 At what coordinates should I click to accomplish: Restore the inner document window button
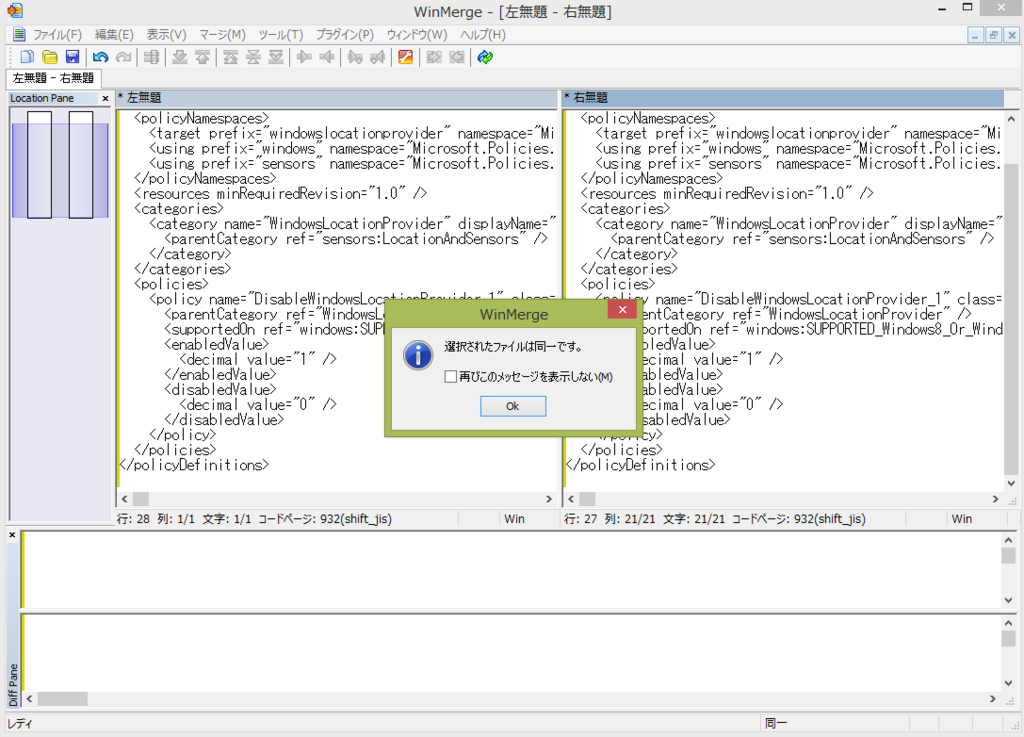pos(993,35)
